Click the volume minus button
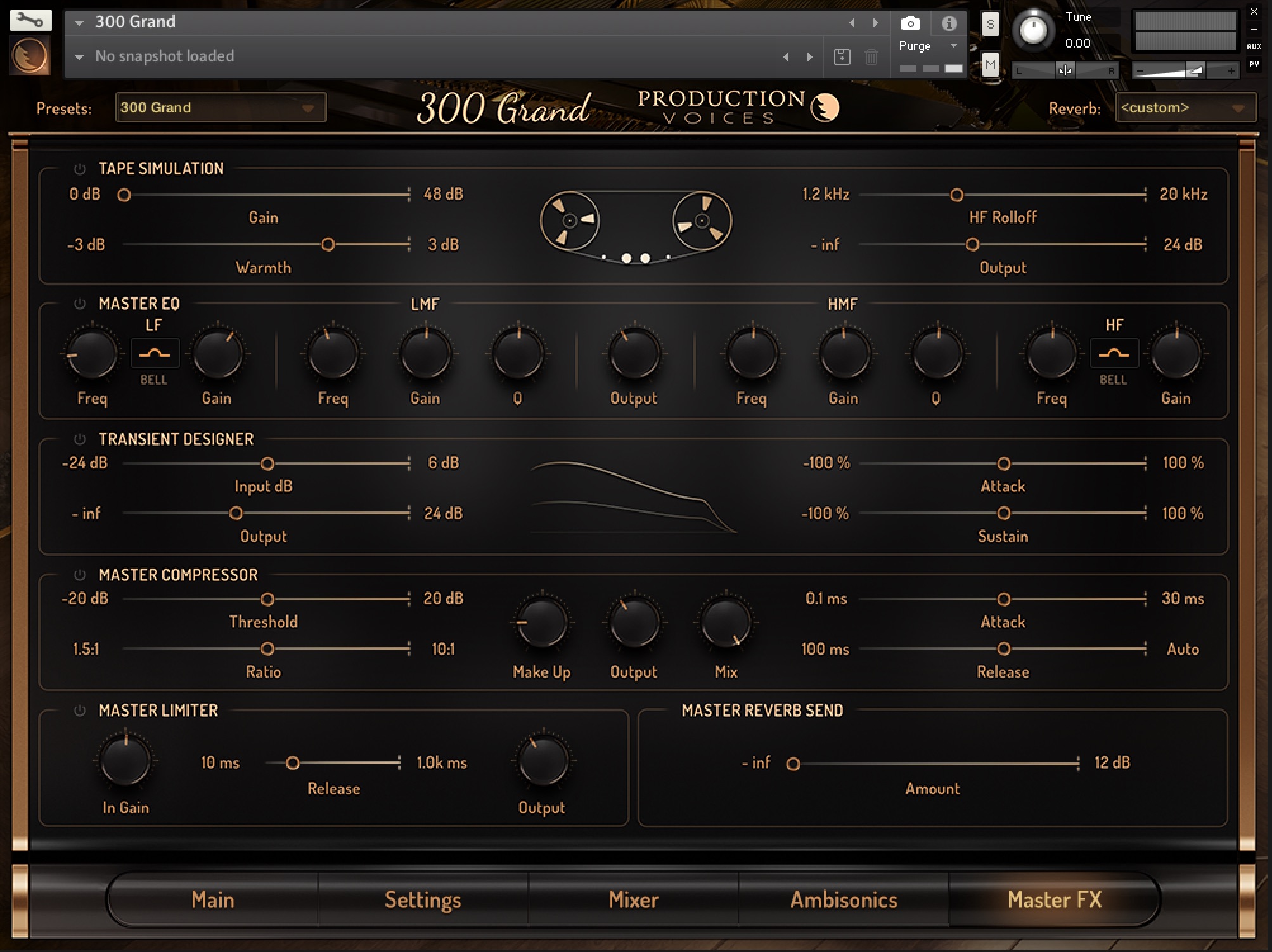This screenshot has width=1272, height=952. point(1140,71)
